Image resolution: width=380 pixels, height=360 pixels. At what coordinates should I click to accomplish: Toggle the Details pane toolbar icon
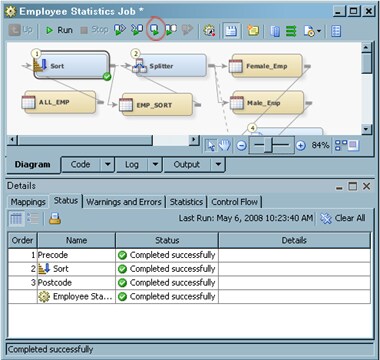coord(231,31)
